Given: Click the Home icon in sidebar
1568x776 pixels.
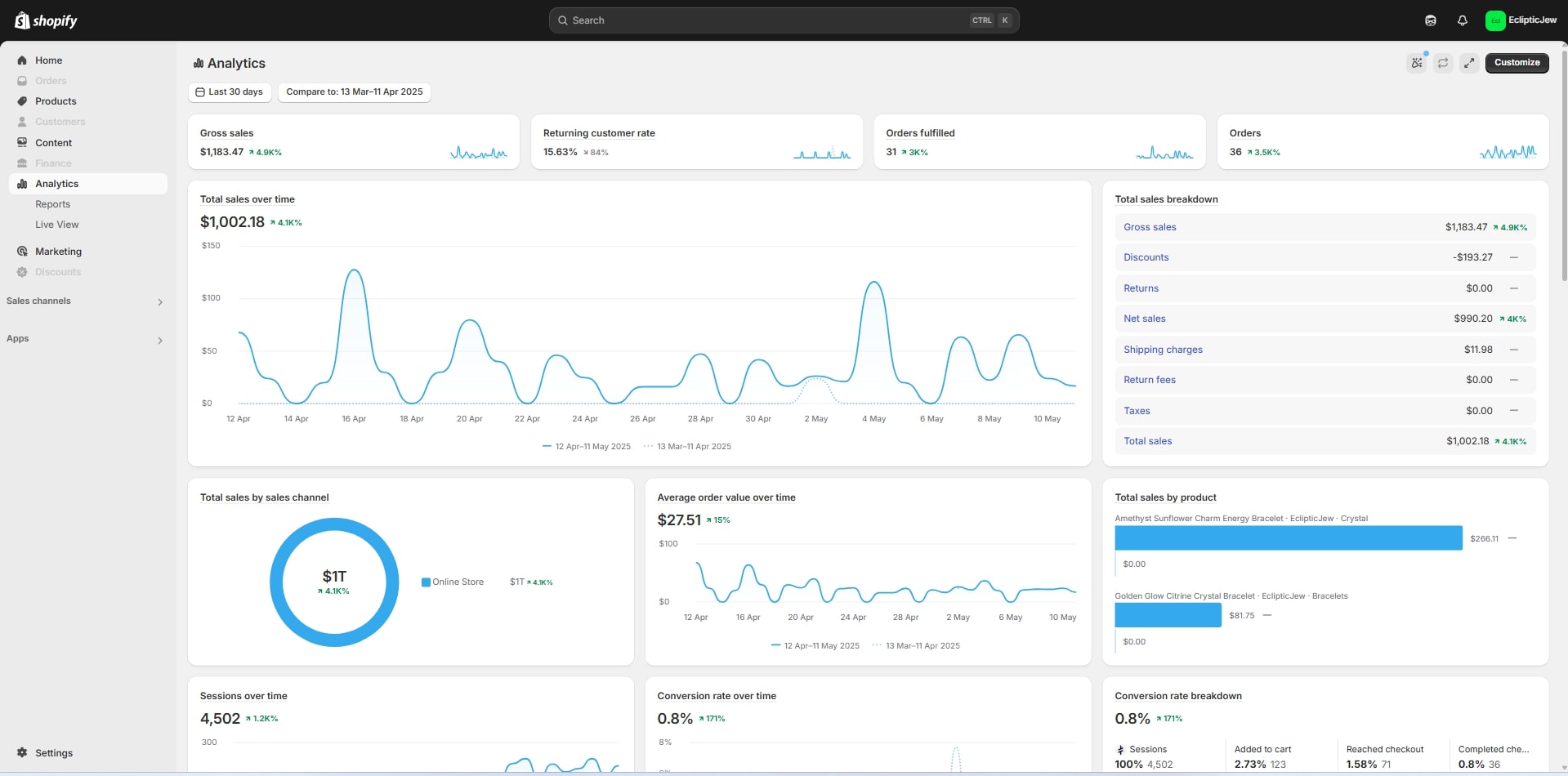Looking at the screenshot, I should (x=22, y=60).
